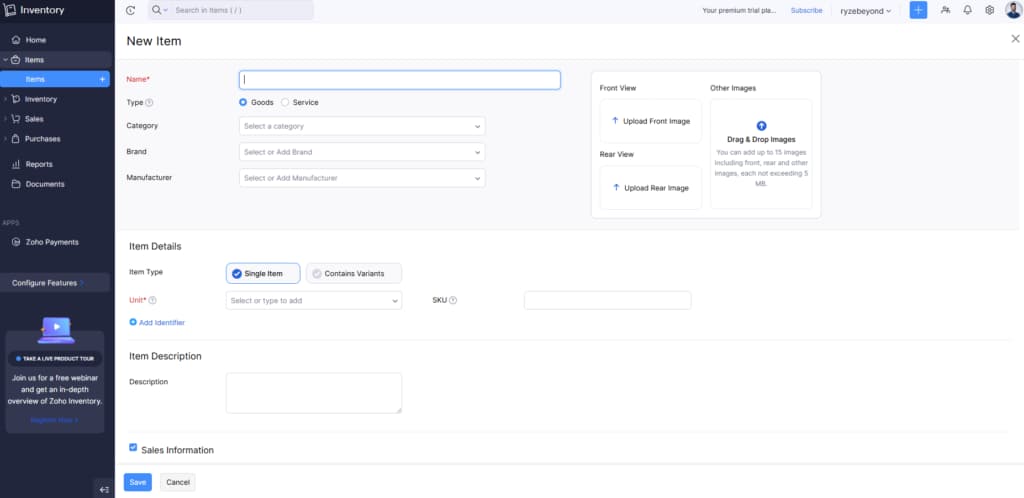Click the blue quick create plus button

(918, 10)
